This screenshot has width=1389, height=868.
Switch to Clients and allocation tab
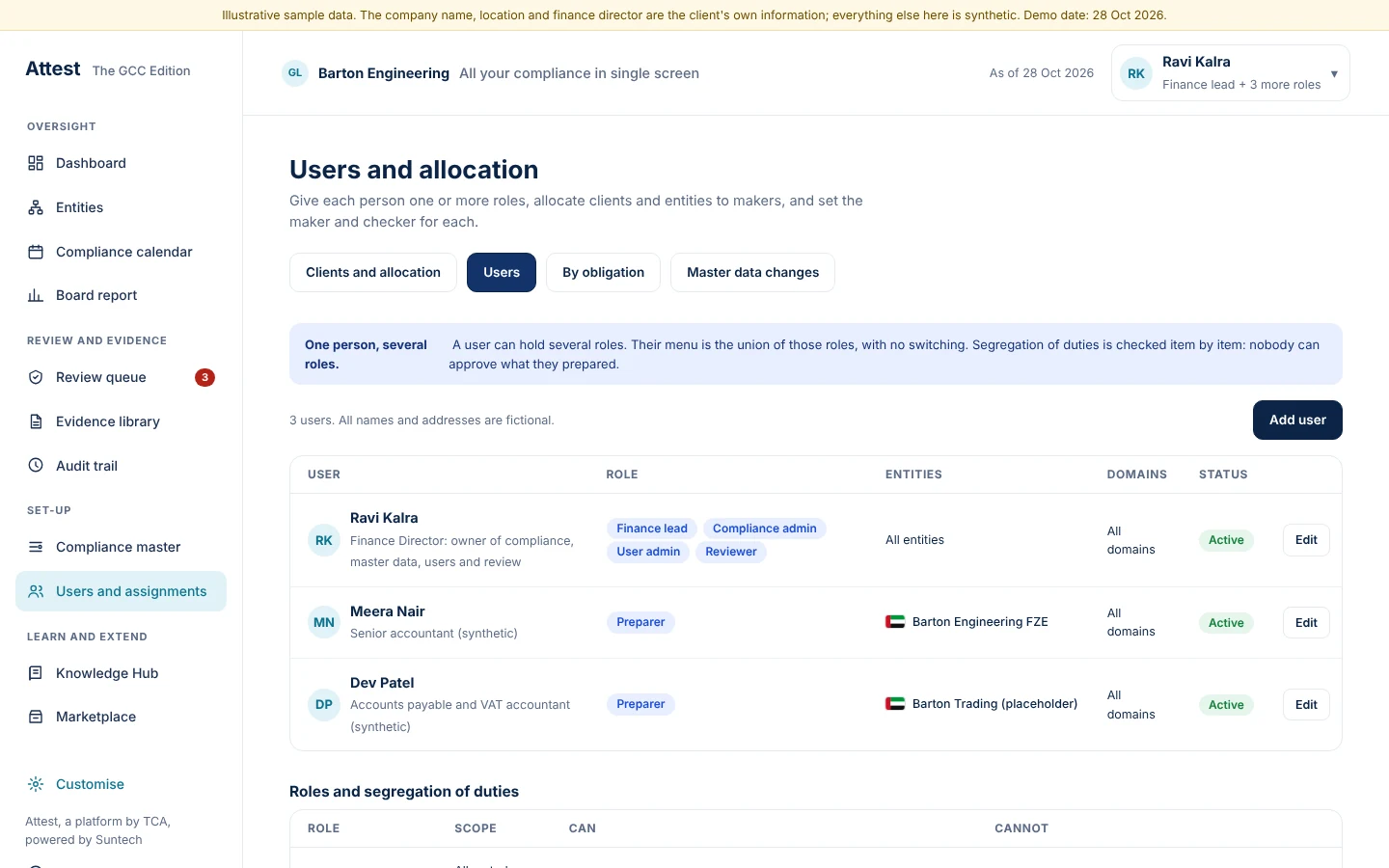click(x=373, y=272)
